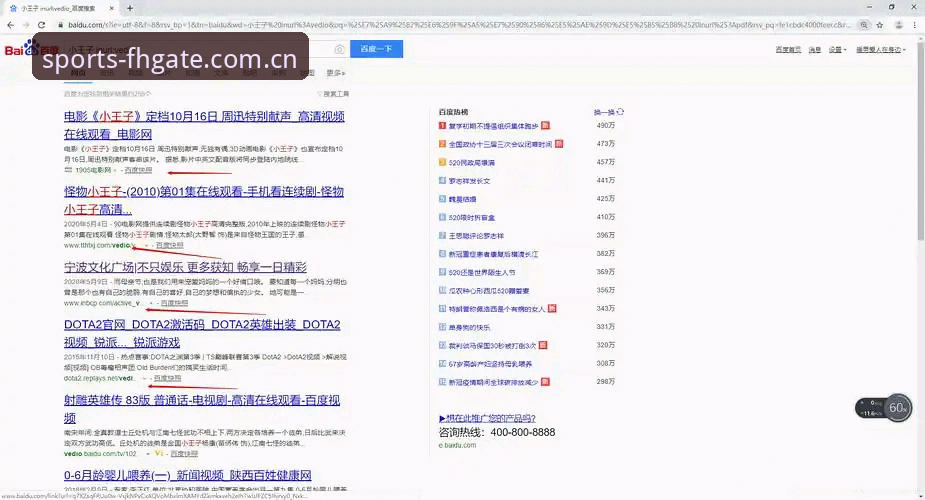Click the 400-800-8888 hotline number
Image resolution: width=925 pixels, height=500 pixels.
pos(522,432)
